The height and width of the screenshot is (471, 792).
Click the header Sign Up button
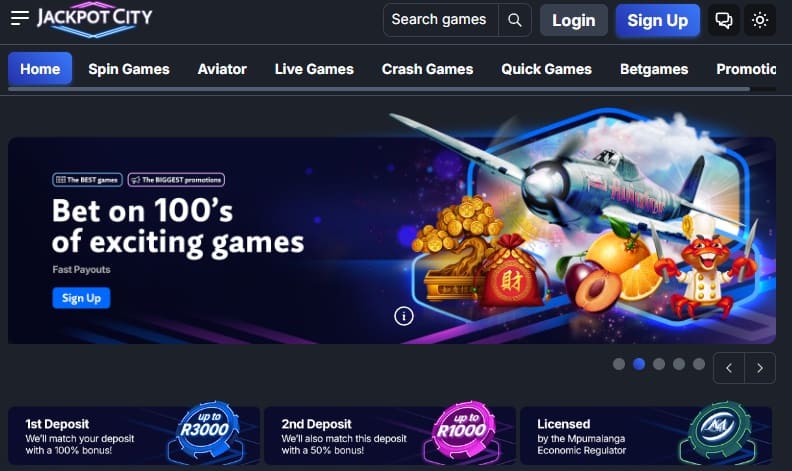click(658, 20)
